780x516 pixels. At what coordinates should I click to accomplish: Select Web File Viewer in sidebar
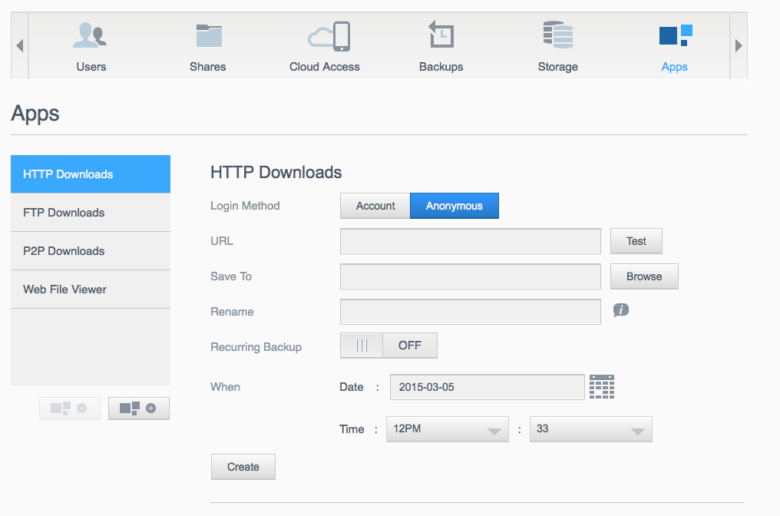coord(91,289)
